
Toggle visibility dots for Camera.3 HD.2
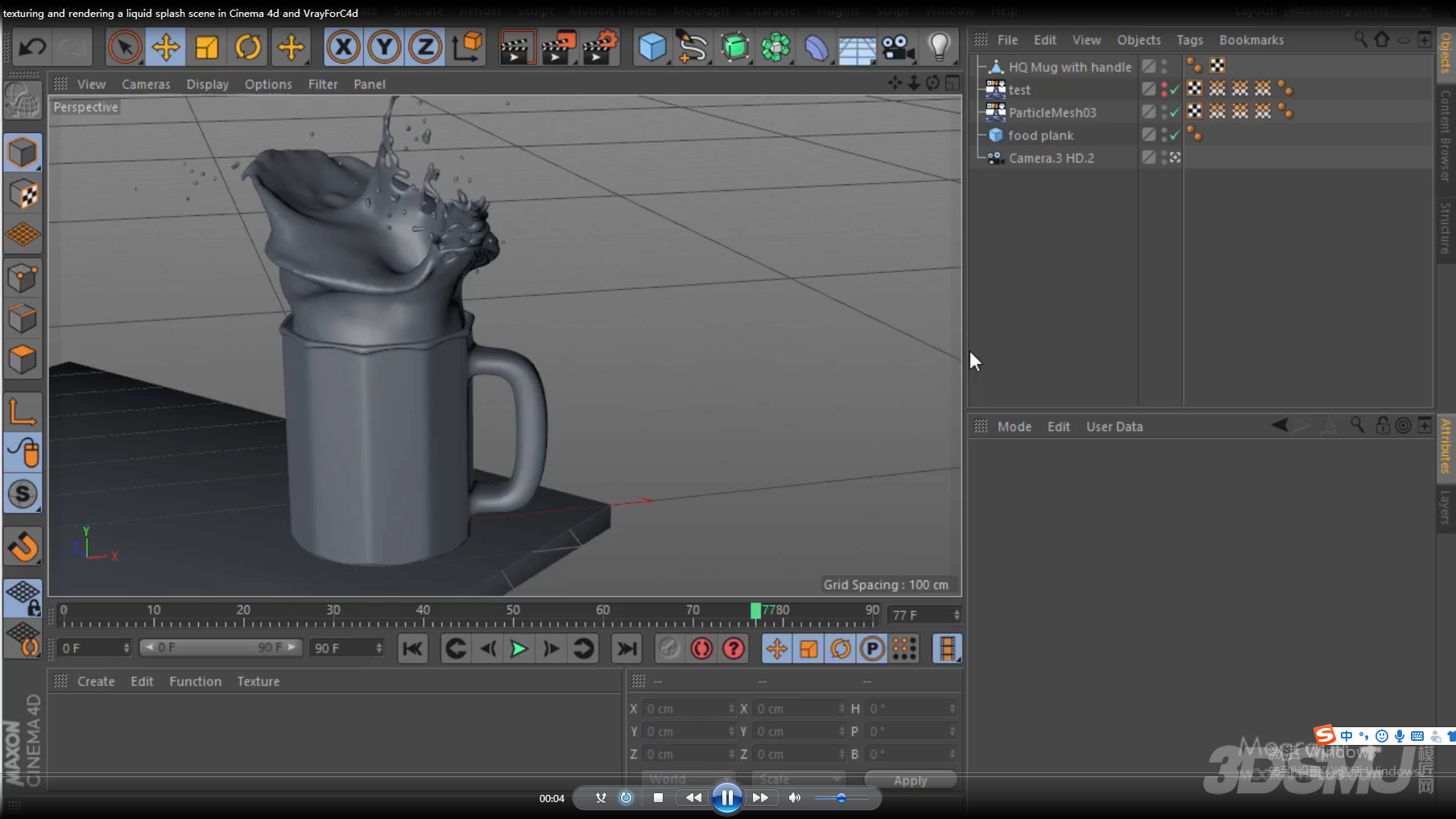coord(1164,157)
